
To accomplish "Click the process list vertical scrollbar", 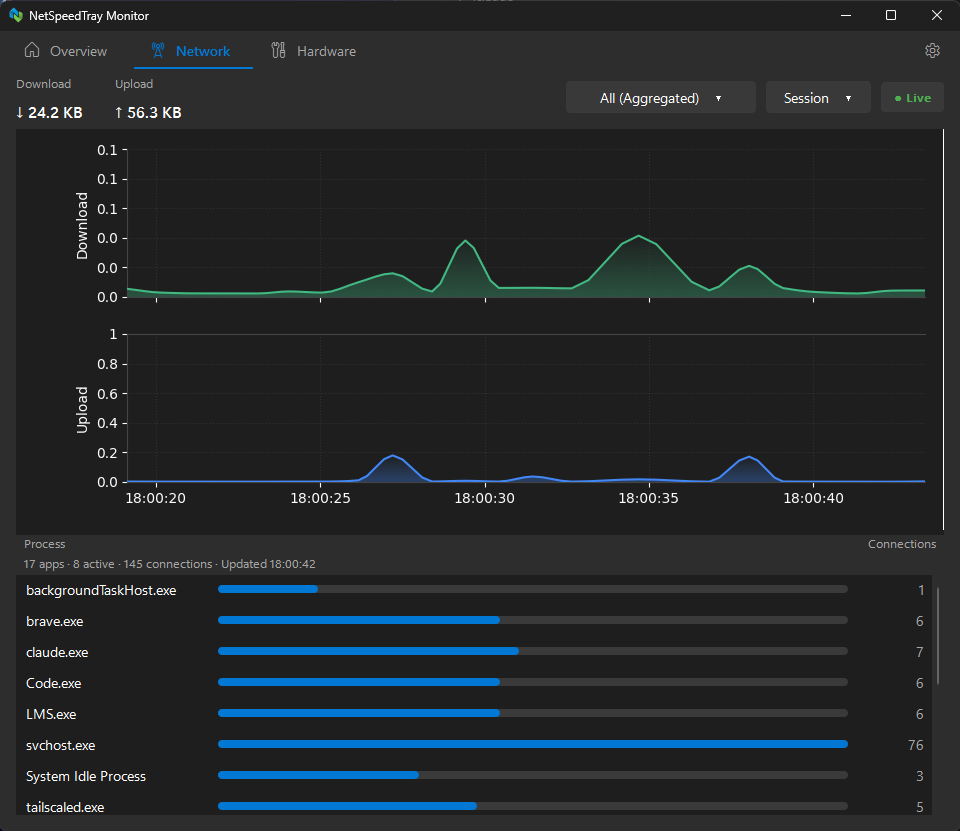I will [938, 637].
